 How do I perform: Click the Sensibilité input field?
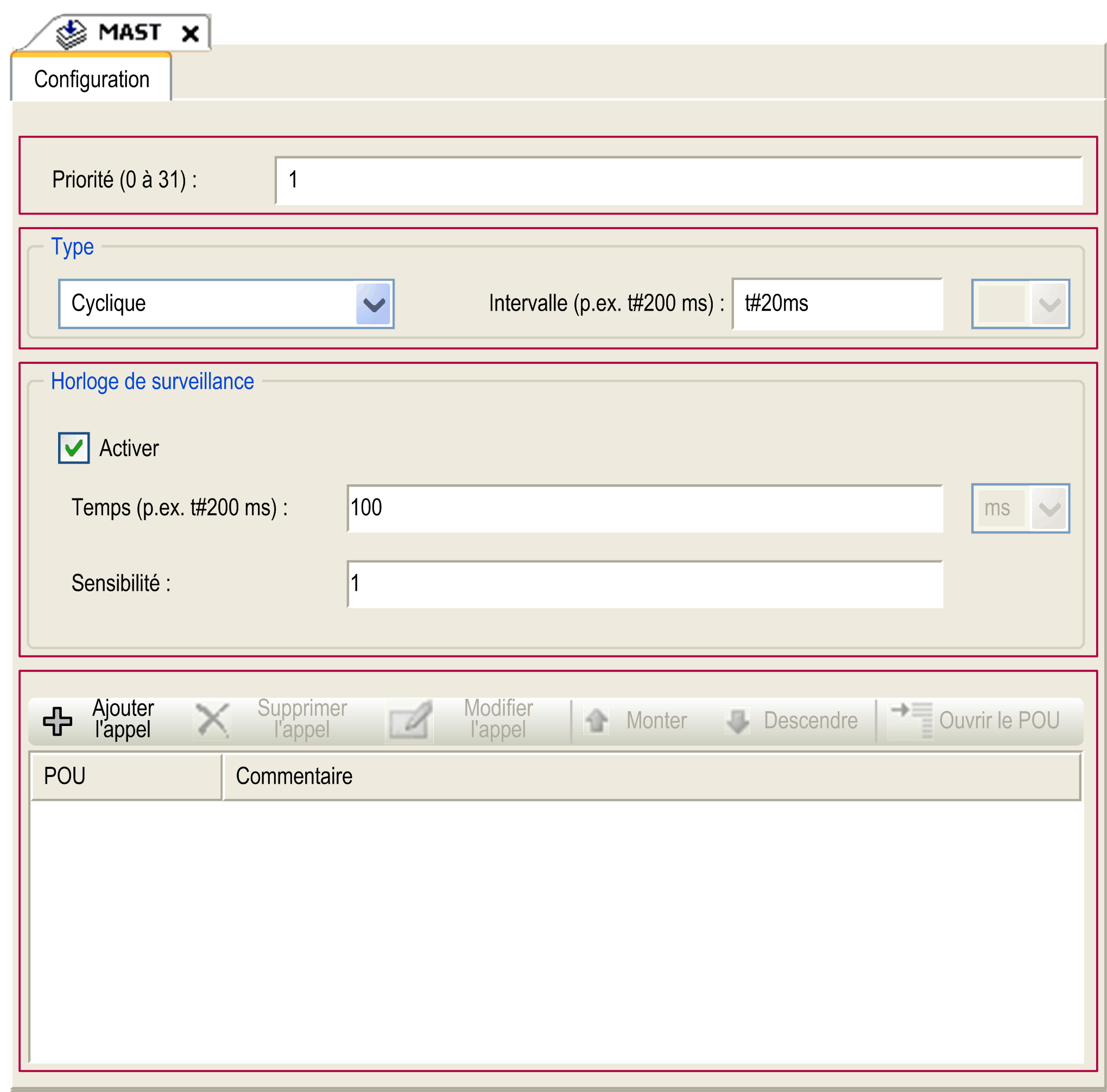644,584
